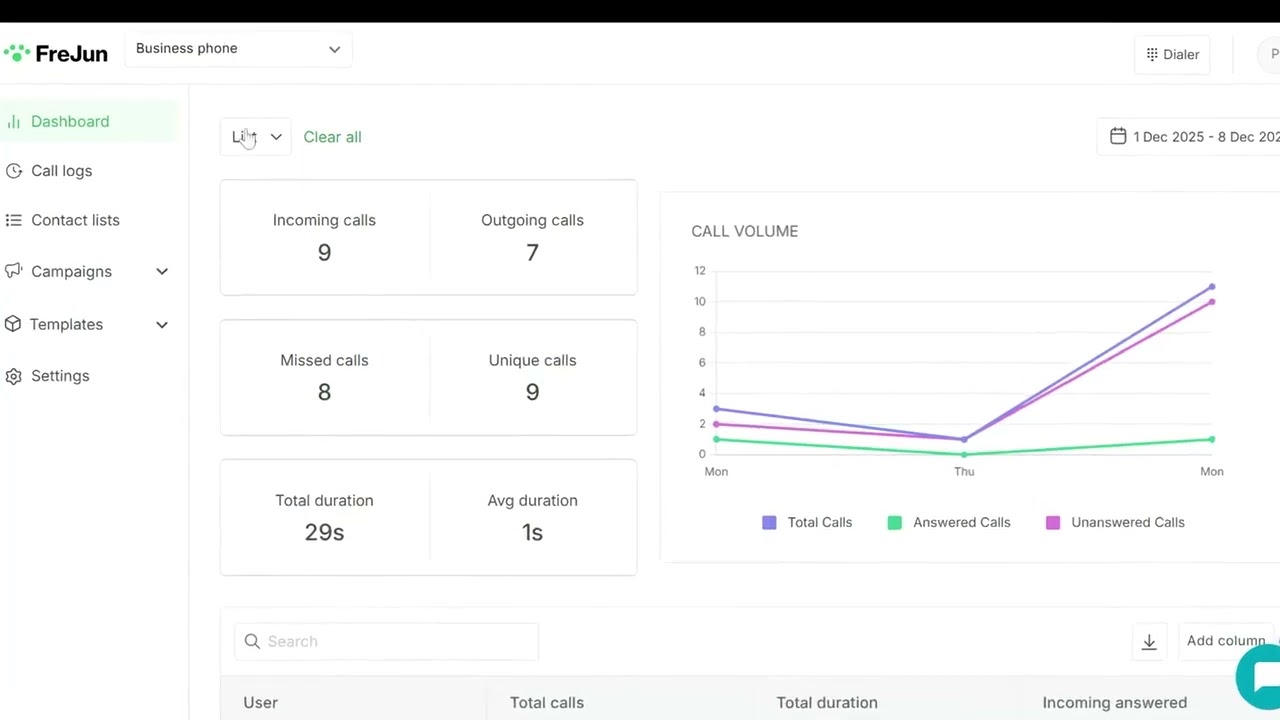Screen dimensions: 1280x720
Task: Click the Avg duration stat
Action: (x=532, y=518)
